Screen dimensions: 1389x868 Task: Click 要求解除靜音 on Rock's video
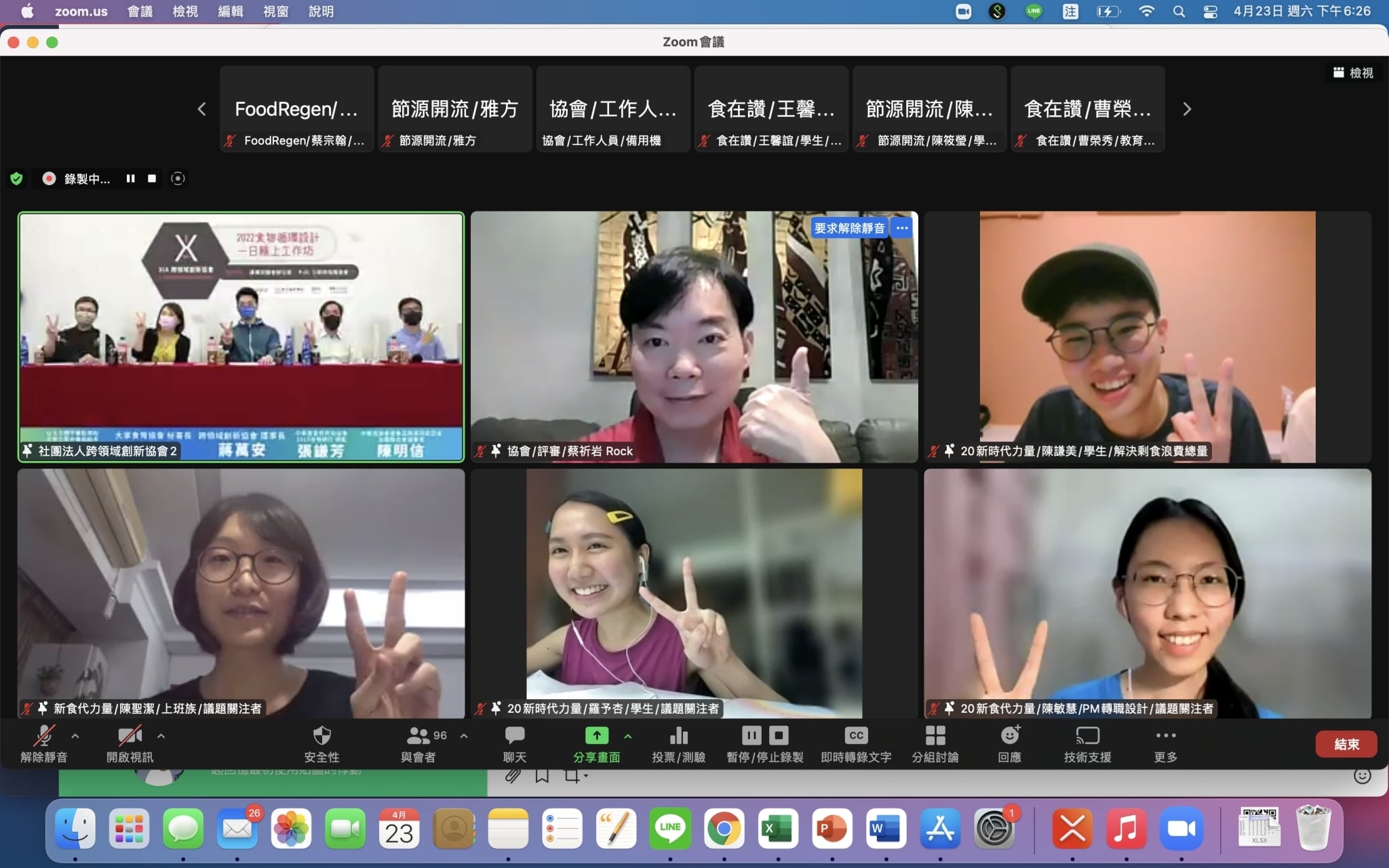(849, 228)
